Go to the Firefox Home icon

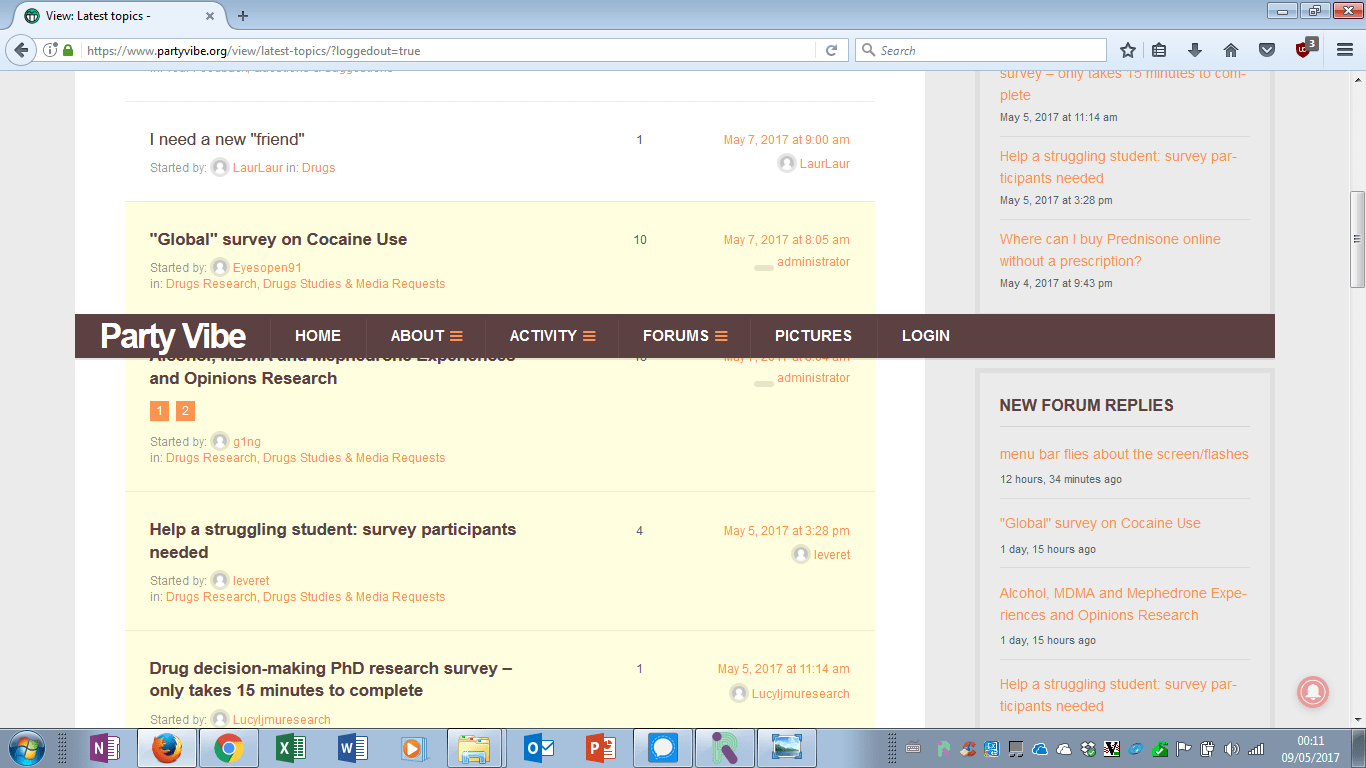[1231, 50]
